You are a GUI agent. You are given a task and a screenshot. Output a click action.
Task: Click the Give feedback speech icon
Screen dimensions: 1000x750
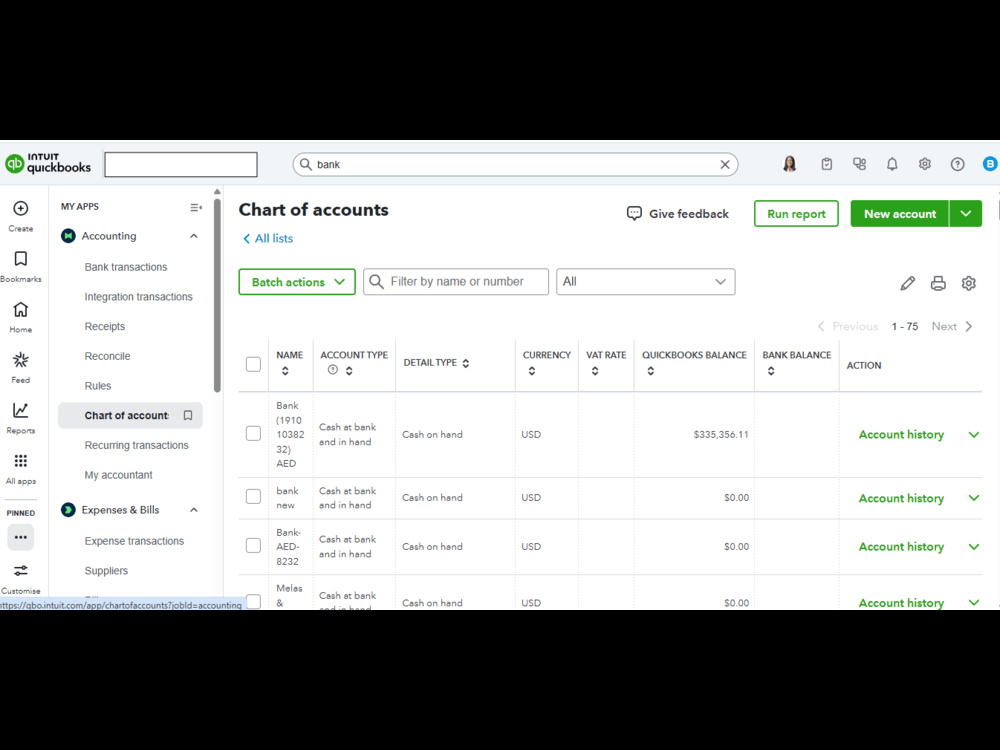[x=634, y=214]
